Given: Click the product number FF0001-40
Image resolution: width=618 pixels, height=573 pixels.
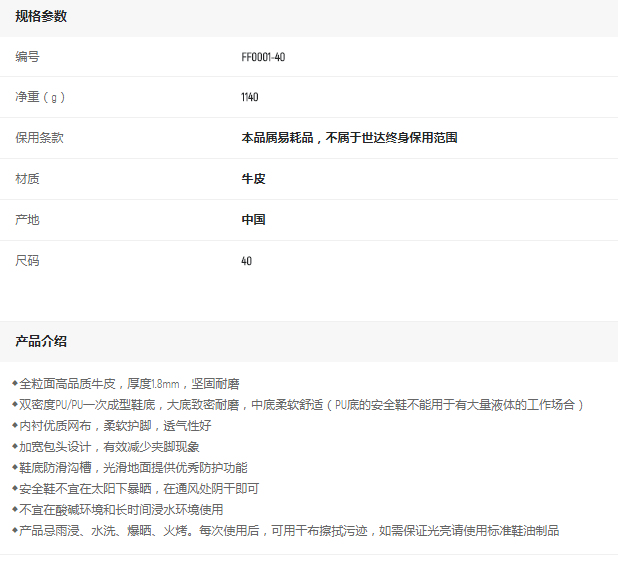Looking at the screenshot, I should pos(263,57).
